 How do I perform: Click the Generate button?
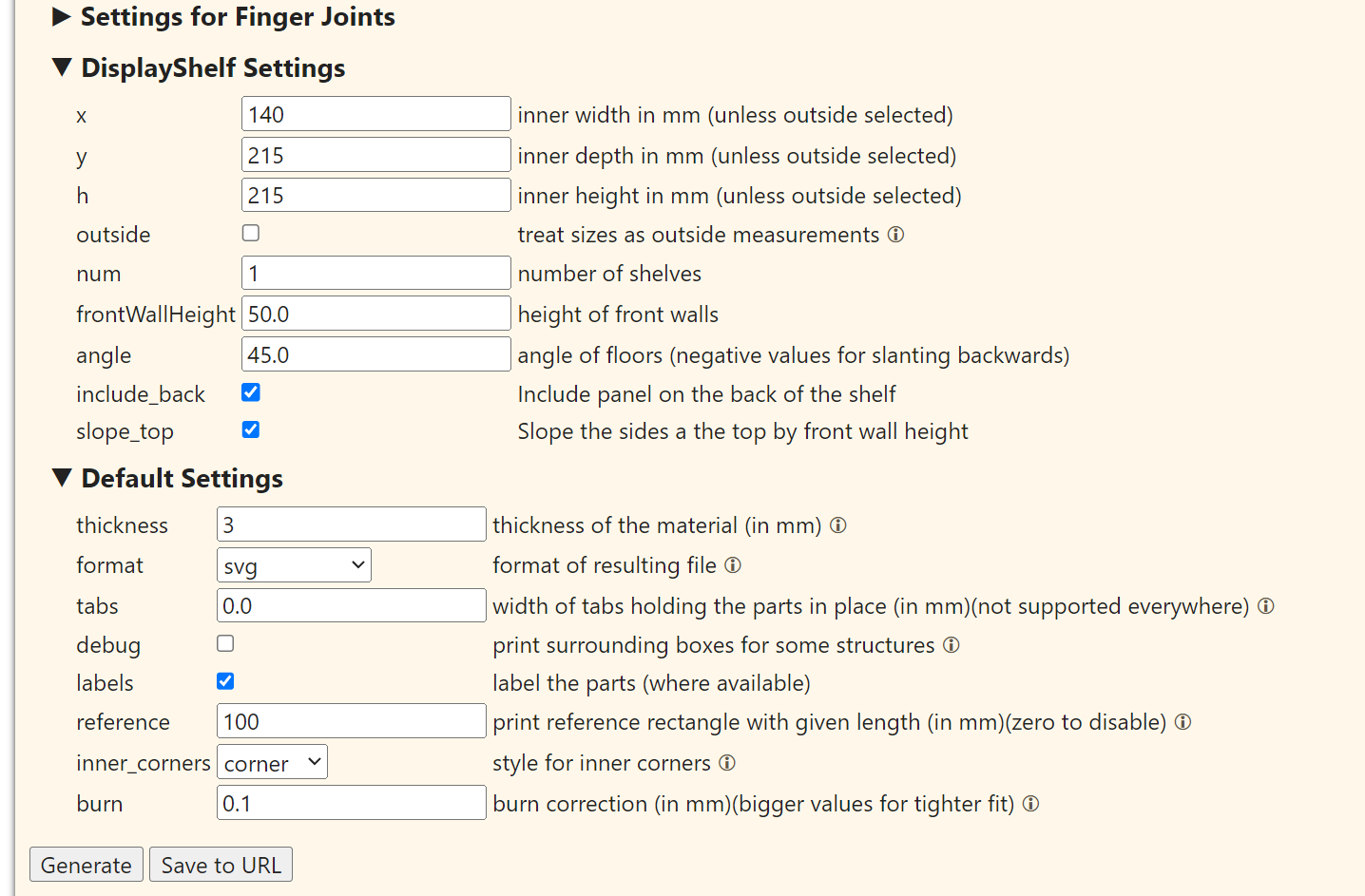86,865
